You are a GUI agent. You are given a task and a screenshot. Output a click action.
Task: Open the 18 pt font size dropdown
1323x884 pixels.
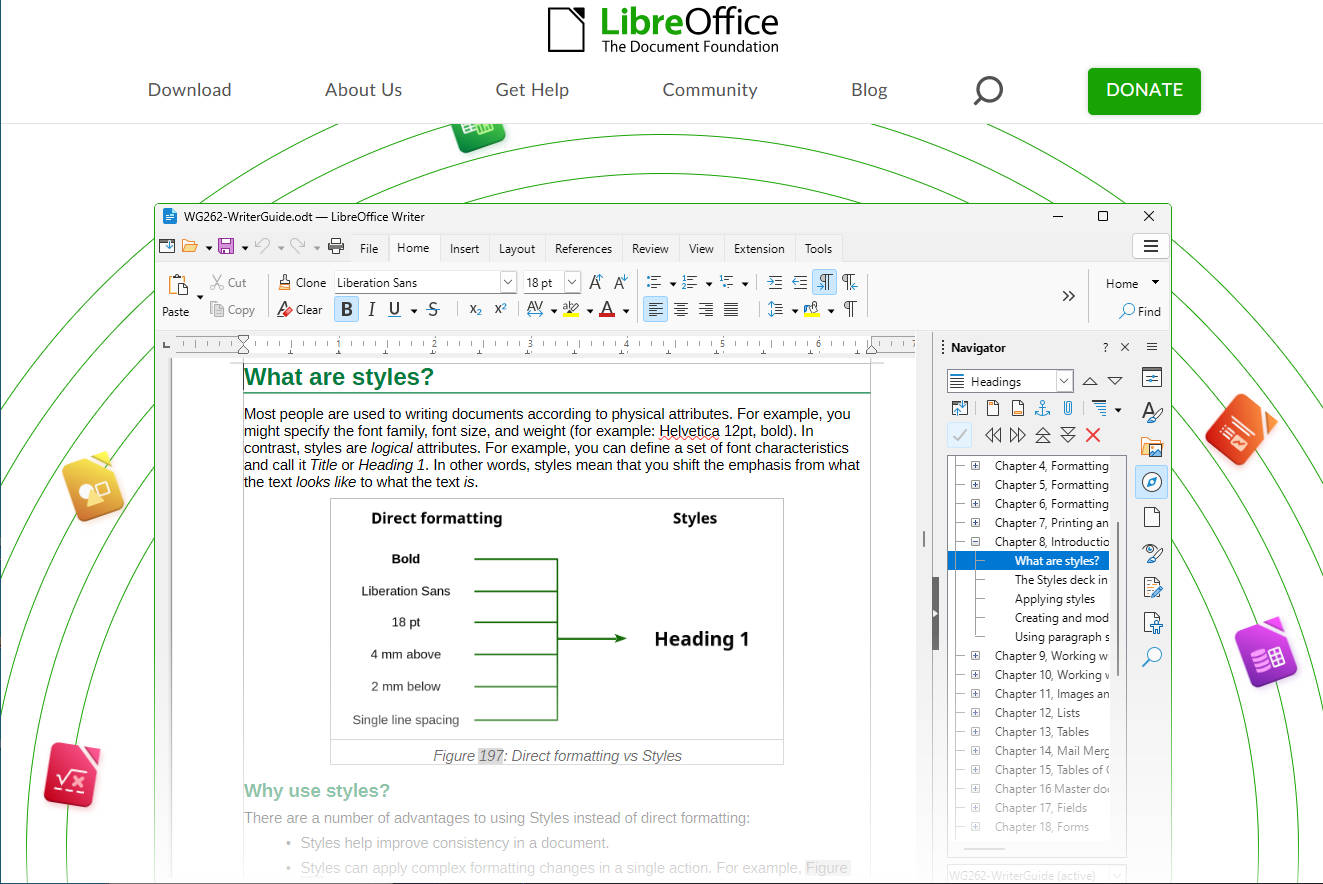pos(572,282)
